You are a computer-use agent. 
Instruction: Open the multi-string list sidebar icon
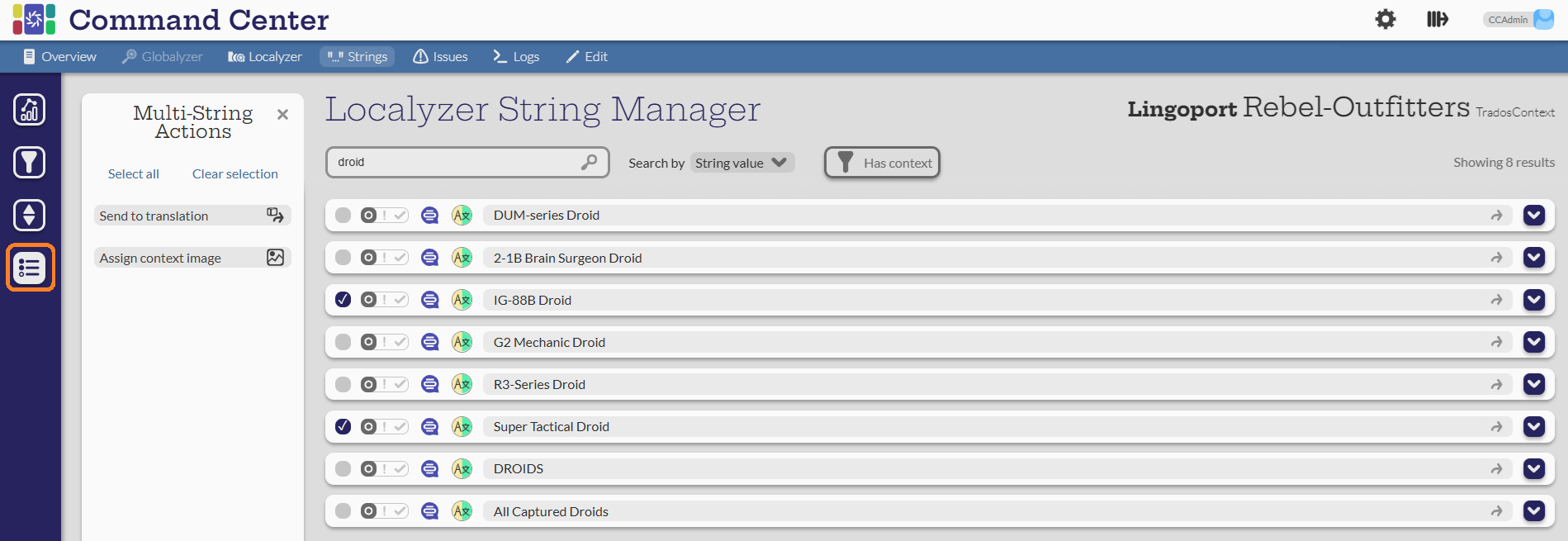(30, 268)
